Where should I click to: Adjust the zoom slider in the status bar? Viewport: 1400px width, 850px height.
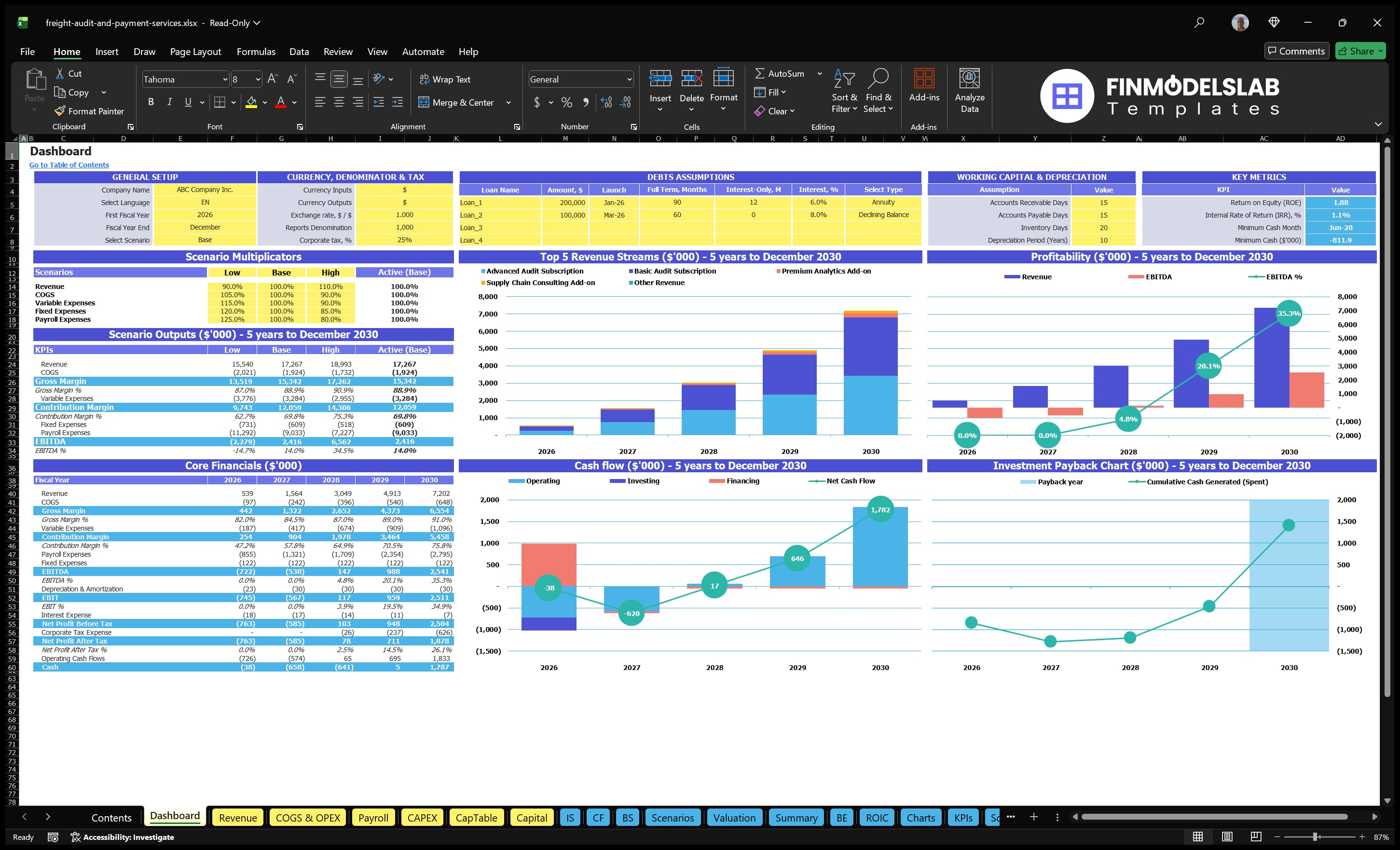click(x=1314, y=837)
